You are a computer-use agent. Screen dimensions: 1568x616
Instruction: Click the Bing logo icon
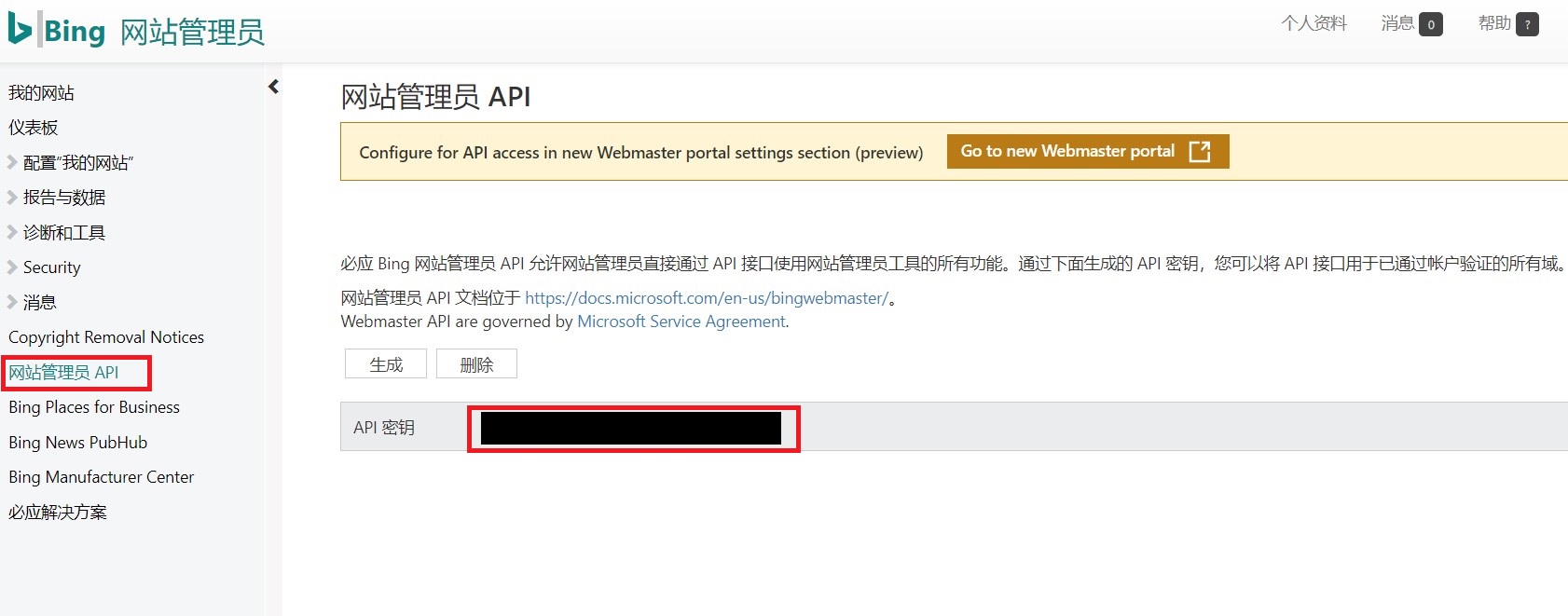tap(21, 28)
